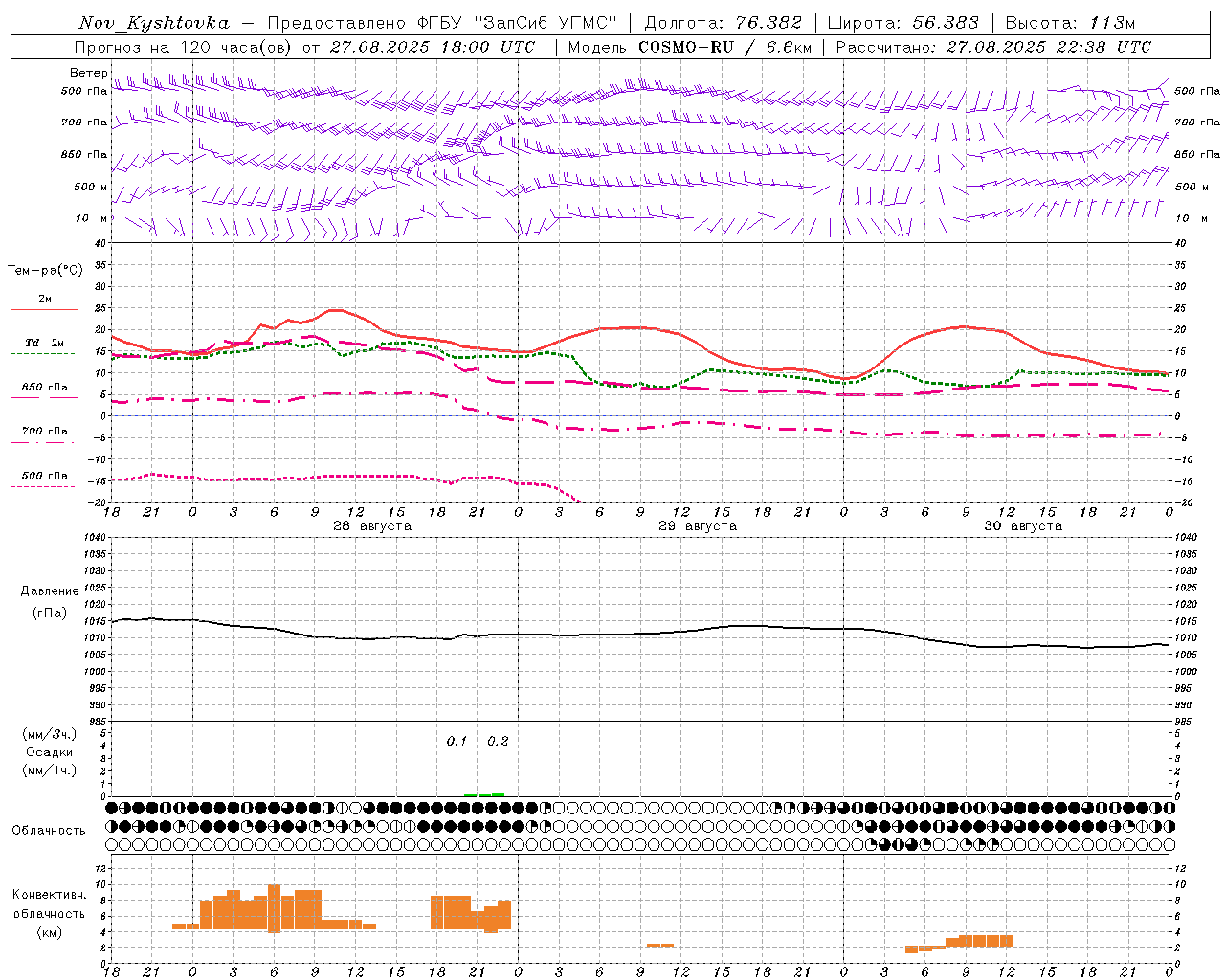Click the Nov_Kyshtovka station title

pos(154,23)
